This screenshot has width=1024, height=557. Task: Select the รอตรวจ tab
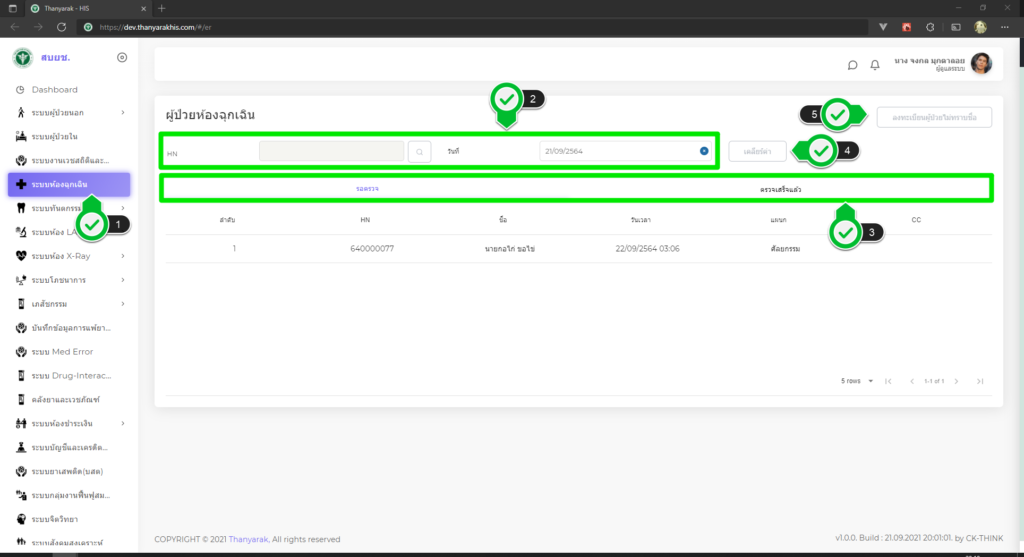[x=367, y=188]
